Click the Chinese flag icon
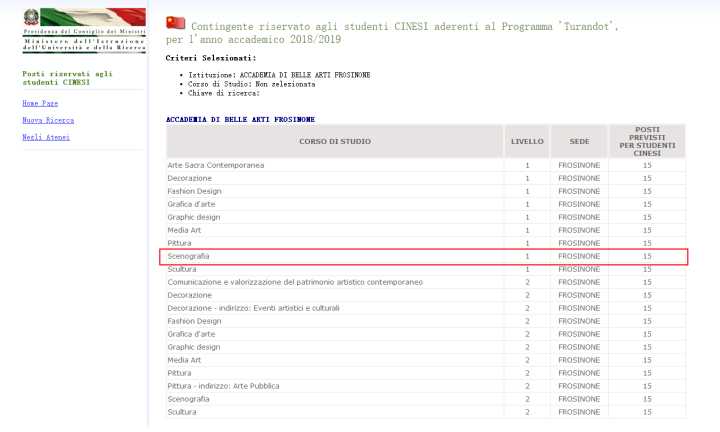 (x=175, y=22)
